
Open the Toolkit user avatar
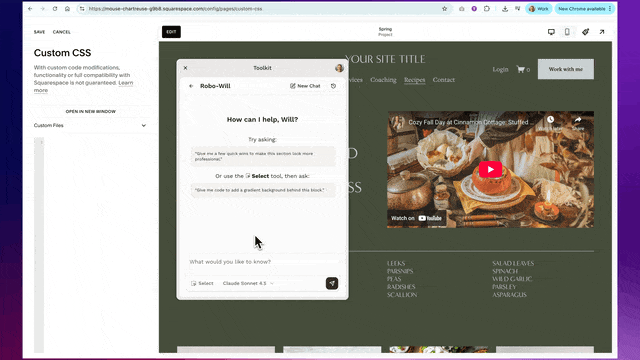pos(339,68)
